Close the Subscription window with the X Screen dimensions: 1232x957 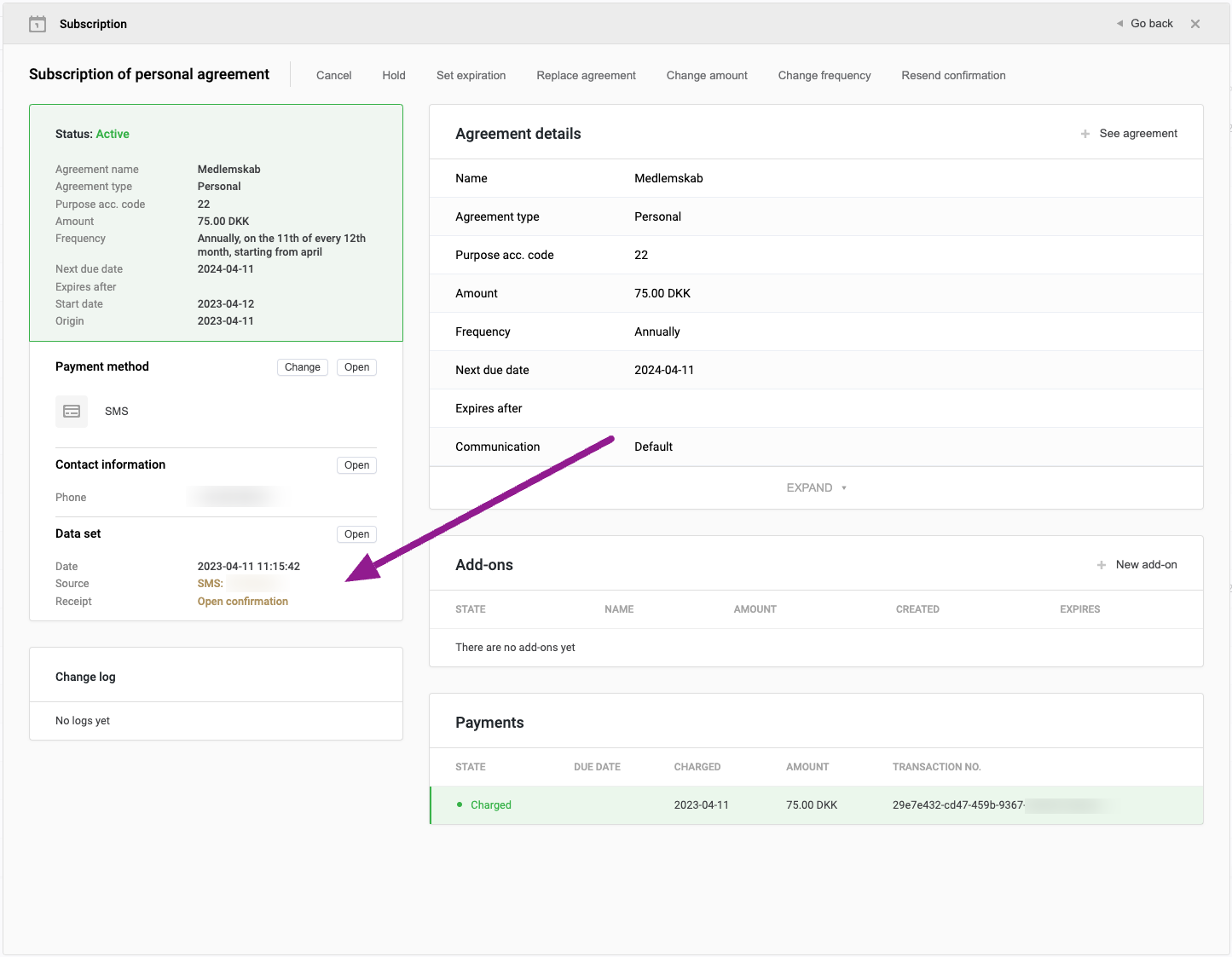[x=1195, y=24]
